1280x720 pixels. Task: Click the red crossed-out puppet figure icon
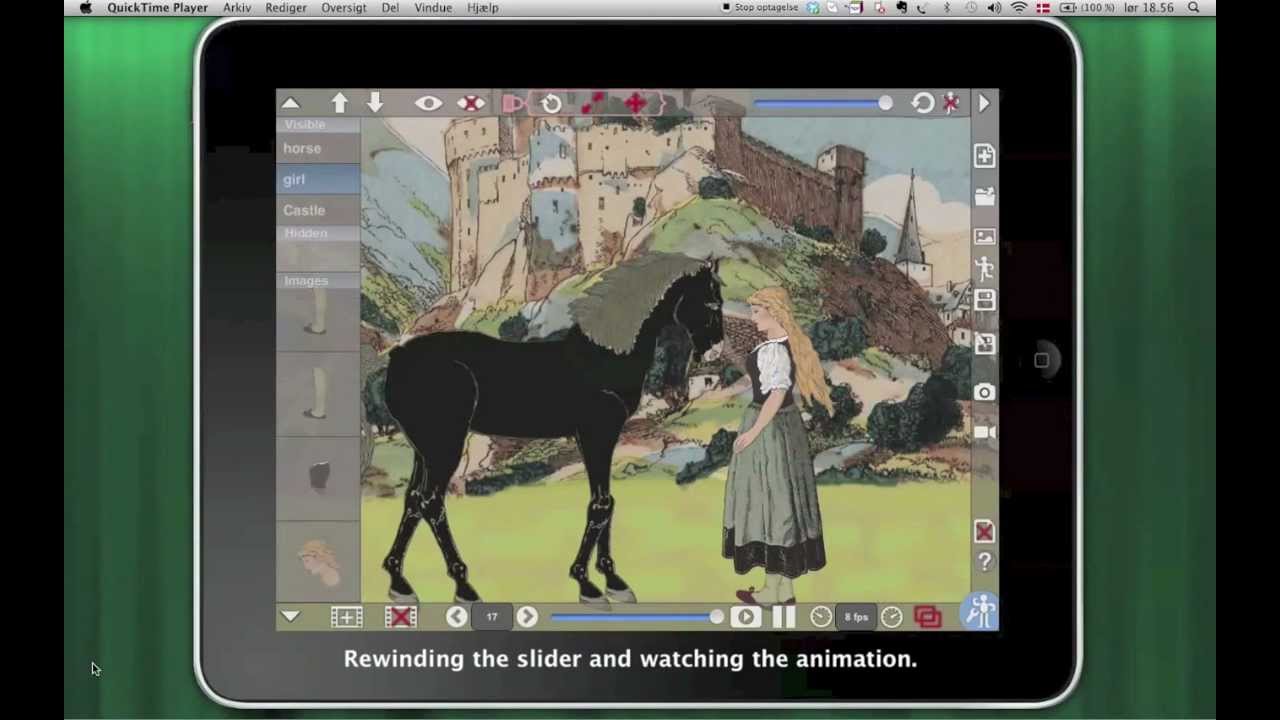coord(951,103)
